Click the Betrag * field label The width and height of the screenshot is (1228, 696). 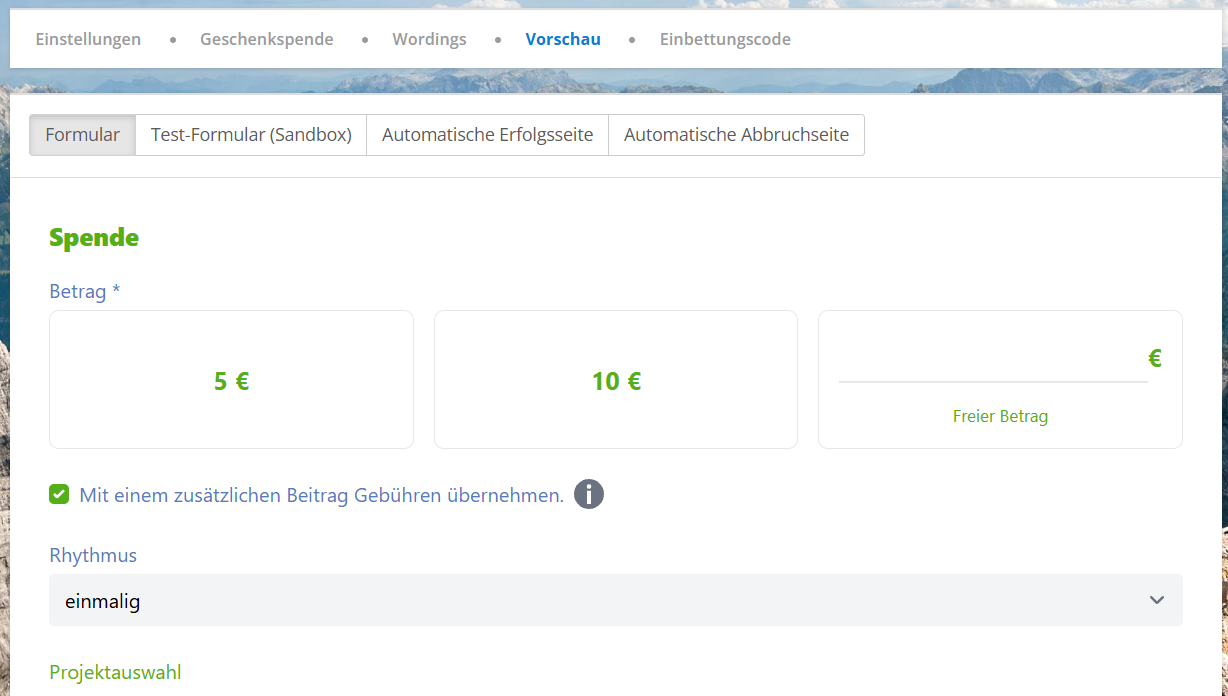coord(85,292)
